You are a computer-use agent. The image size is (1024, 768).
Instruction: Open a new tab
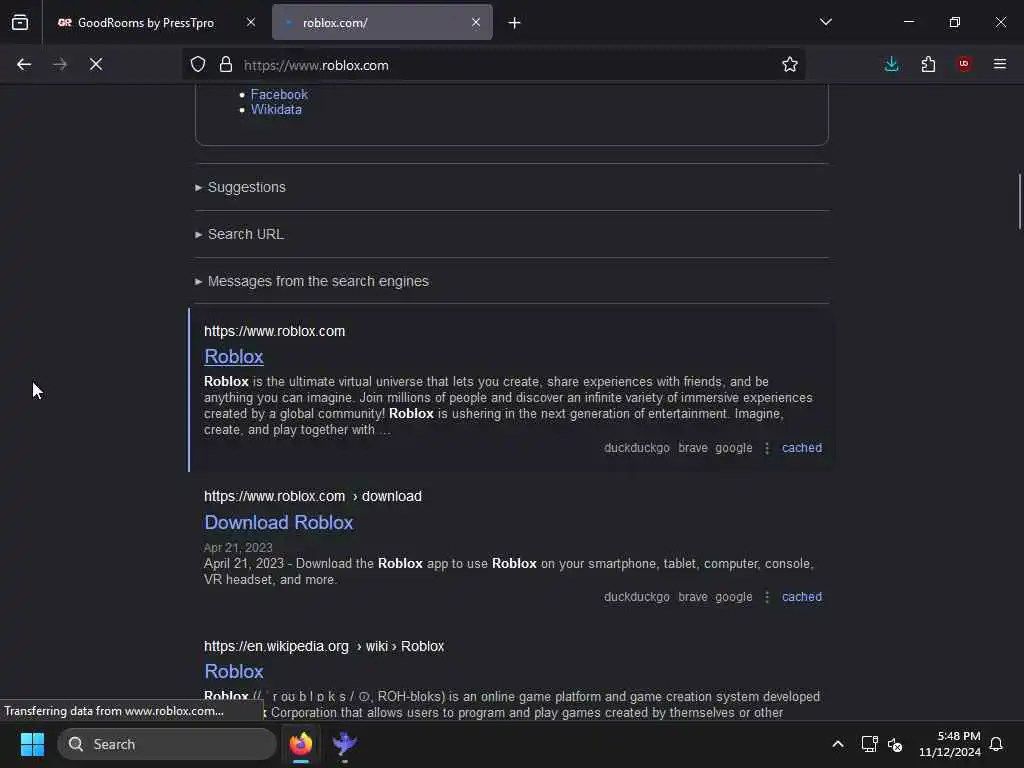coord(515,23)
